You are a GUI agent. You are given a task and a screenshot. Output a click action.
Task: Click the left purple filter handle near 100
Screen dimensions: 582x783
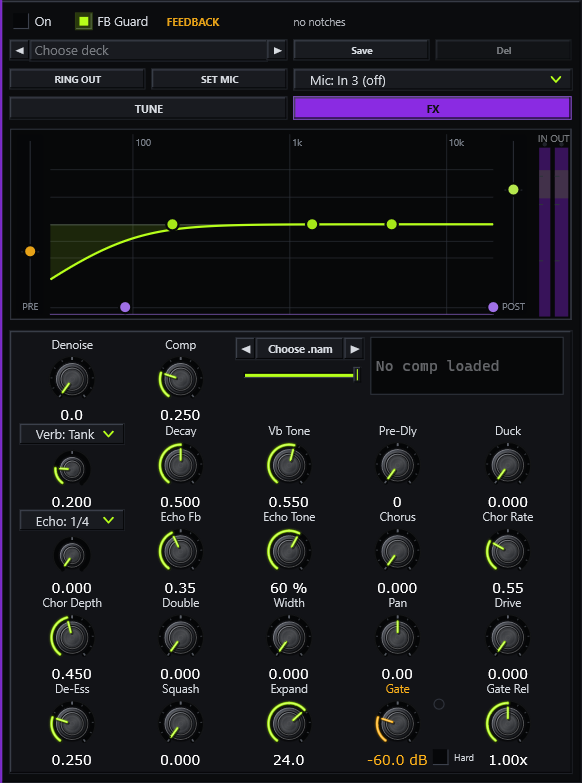pos(125,307)
